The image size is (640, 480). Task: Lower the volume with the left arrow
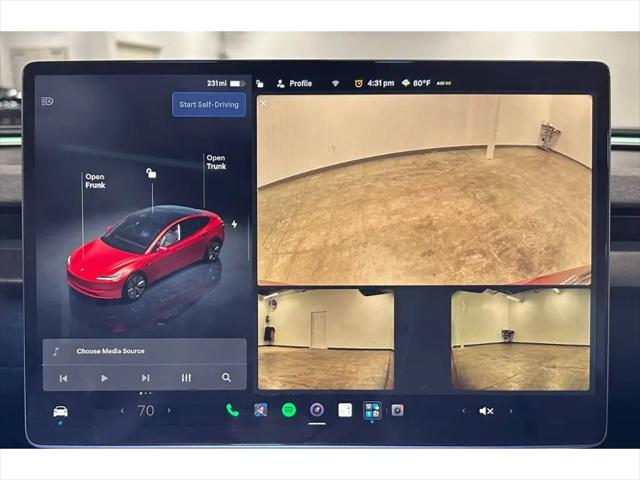(x=463, y=411)
